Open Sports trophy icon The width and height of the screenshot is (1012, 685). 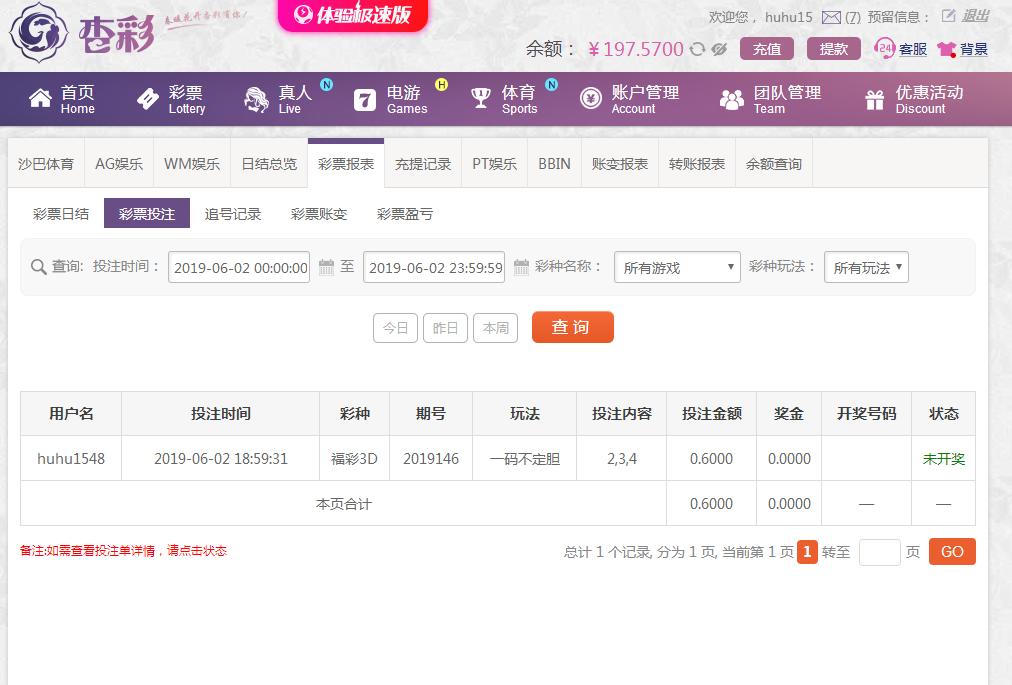pos(481,99)
